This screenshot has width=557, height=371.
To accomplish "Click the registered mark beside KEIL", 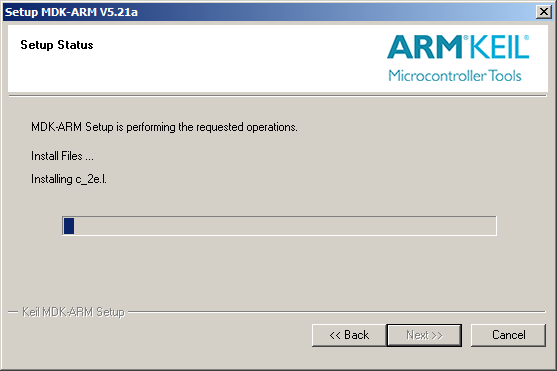I will click(526, 37).
